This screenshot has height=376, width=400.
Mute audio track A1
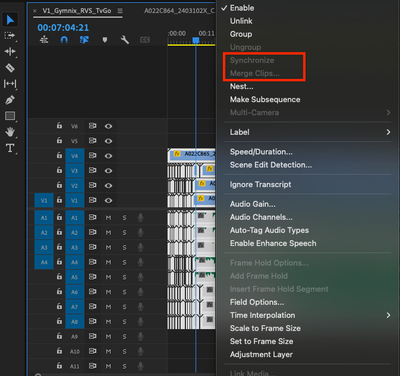108,218
